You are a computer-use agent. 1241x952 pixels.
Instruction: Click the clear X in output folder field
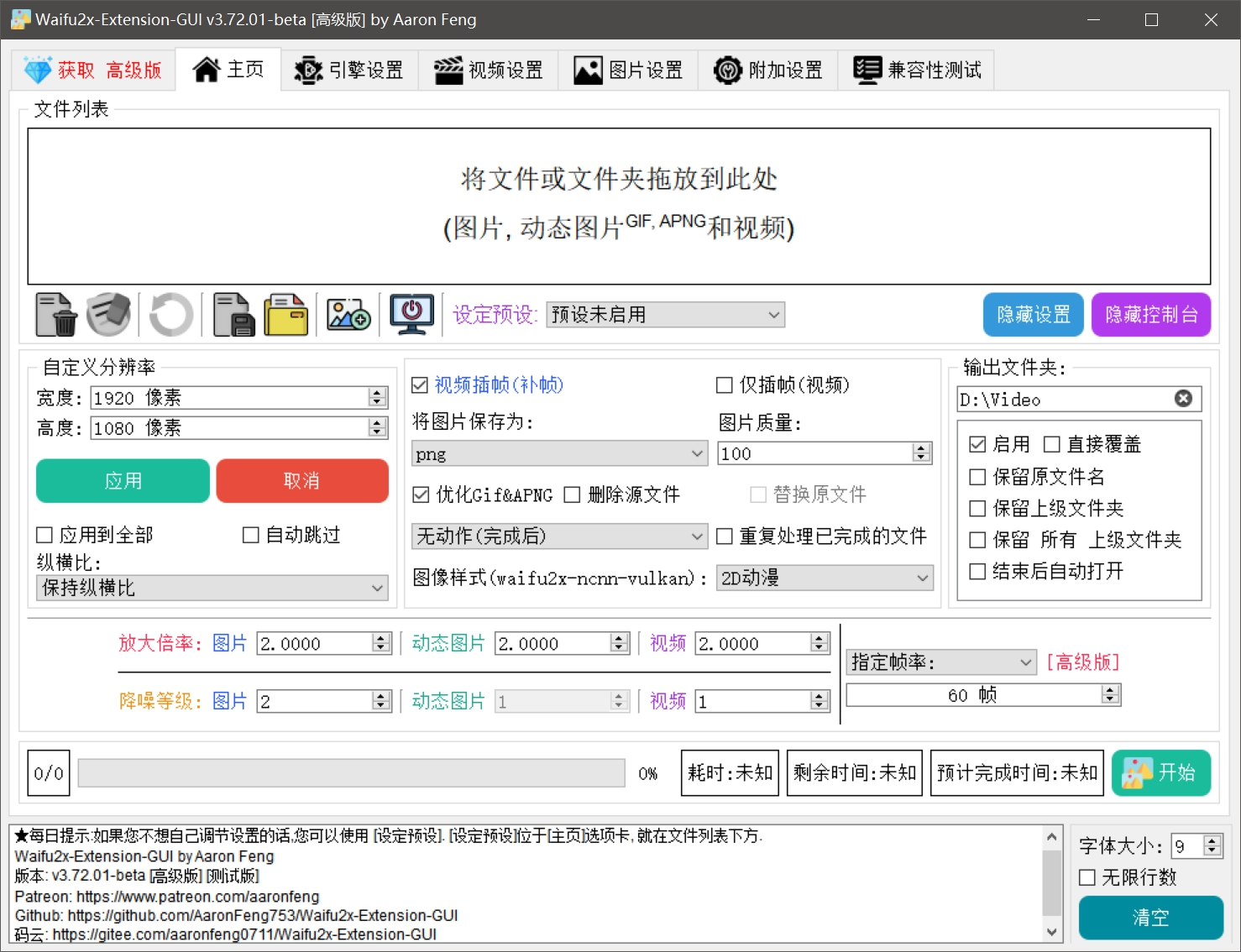1183,399
